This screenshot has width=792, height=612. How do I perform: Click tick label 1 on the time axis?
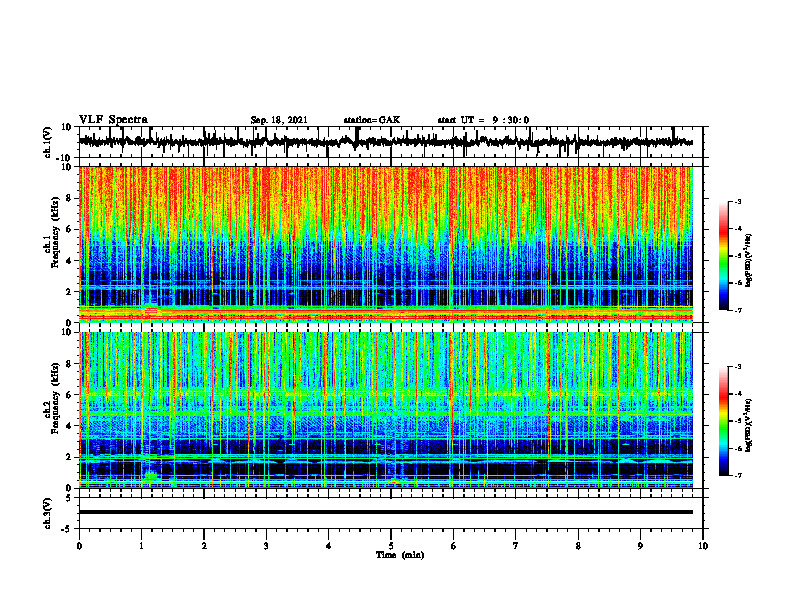[141, 546]
